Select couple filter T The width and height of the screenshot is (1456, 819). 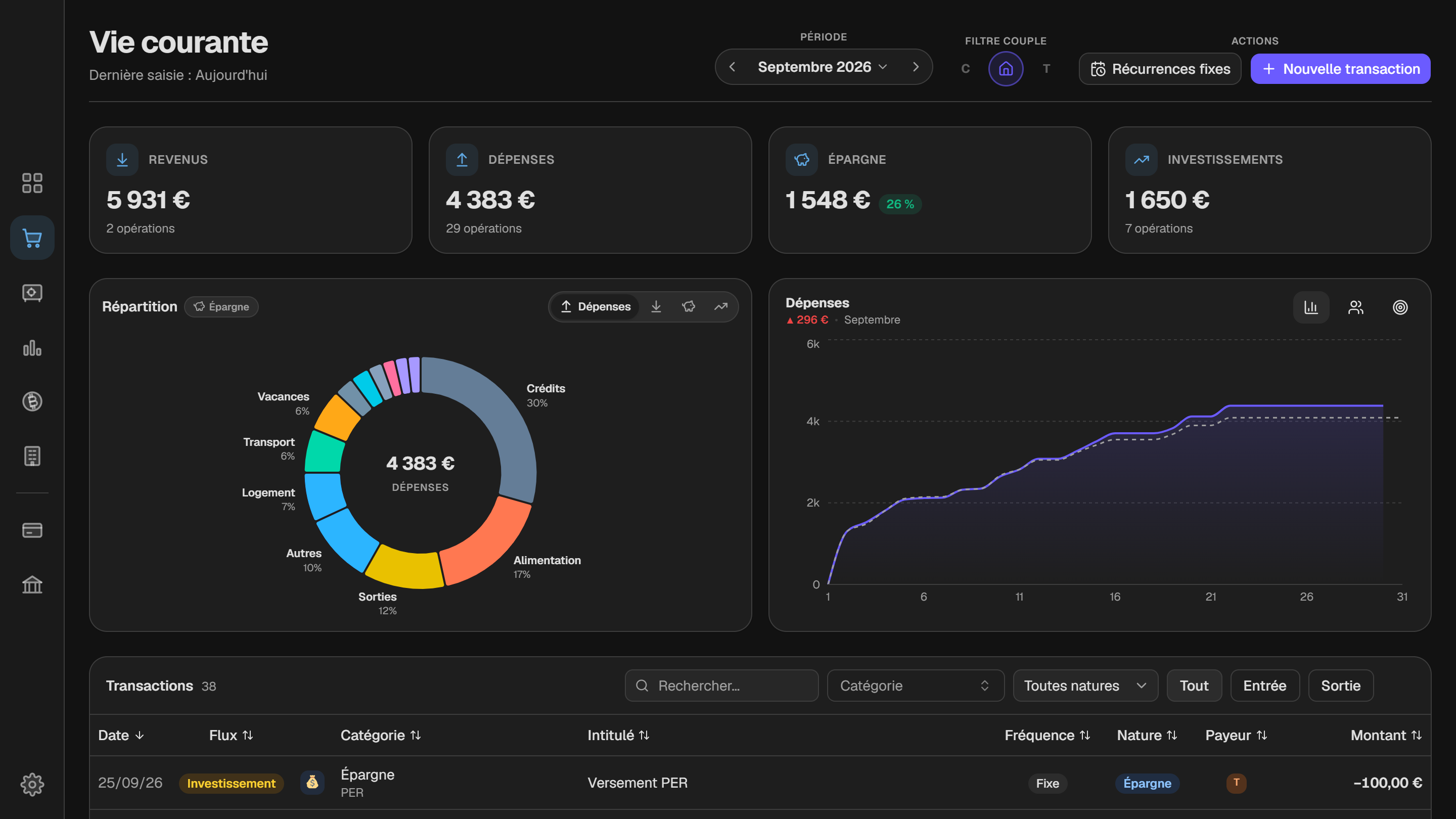[x=1046, y=69]
